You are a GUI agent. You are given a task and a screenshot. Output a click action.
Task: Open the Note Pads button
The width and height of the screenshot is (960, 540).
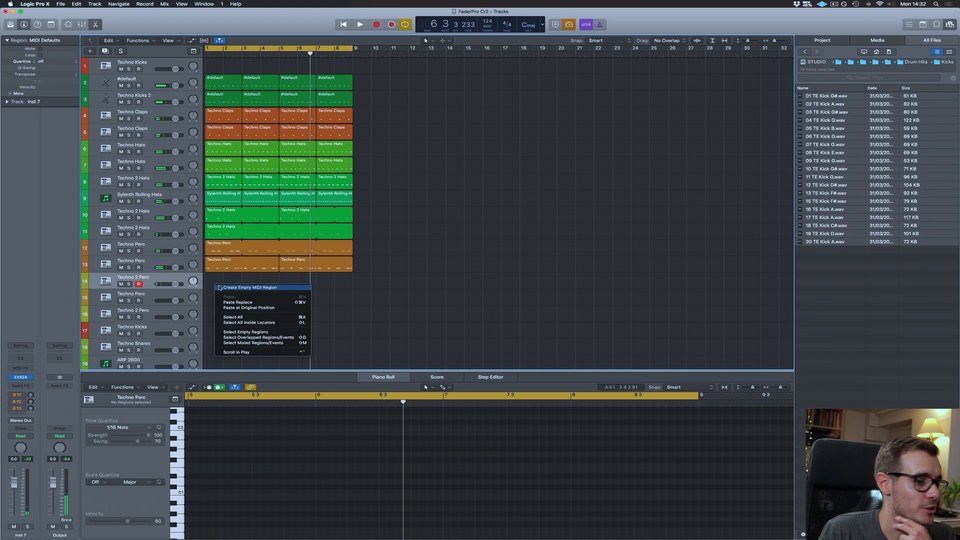(x=923, y=24)
